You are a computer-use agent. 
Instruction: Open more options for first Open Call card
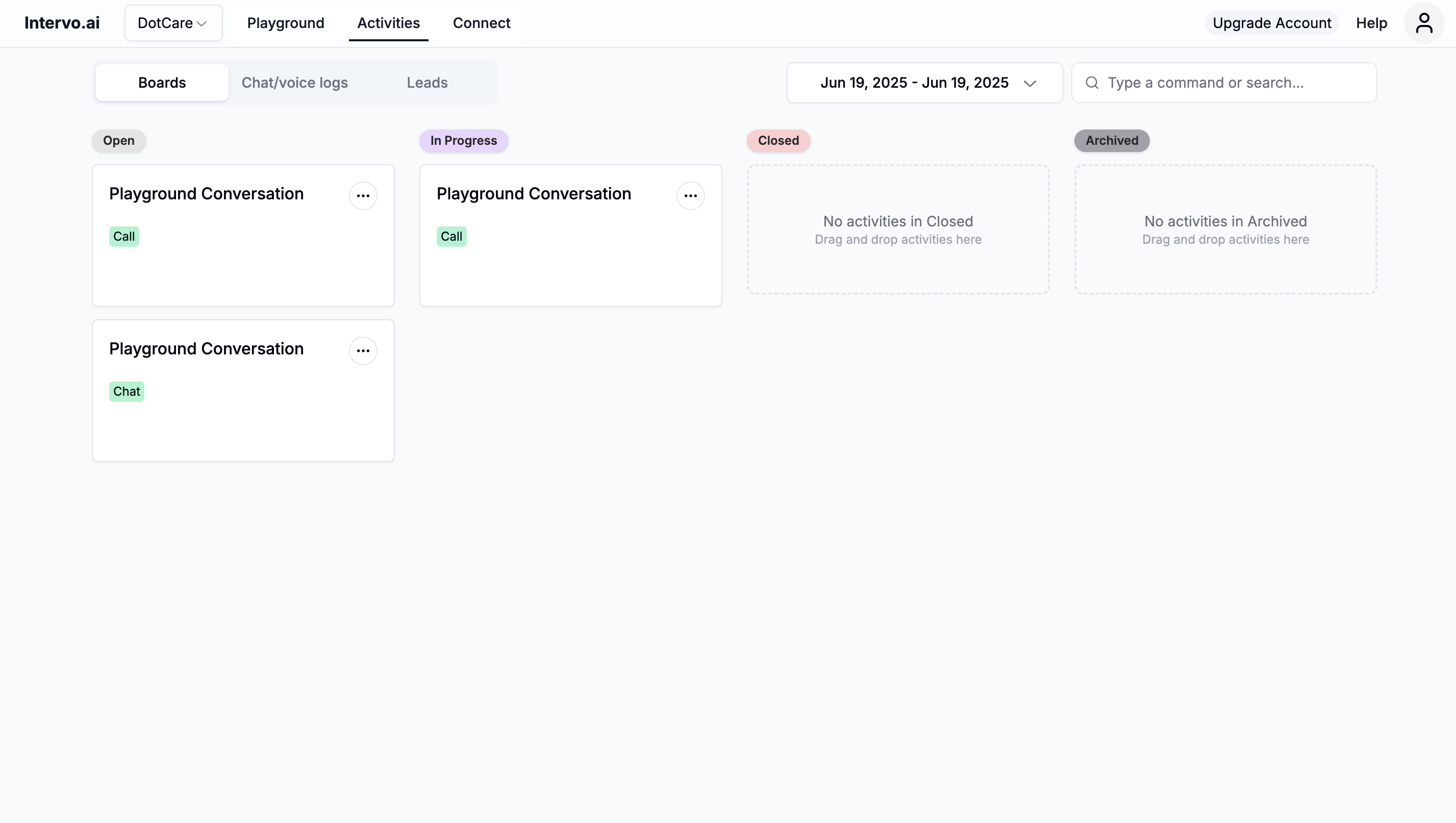(363, 196)
